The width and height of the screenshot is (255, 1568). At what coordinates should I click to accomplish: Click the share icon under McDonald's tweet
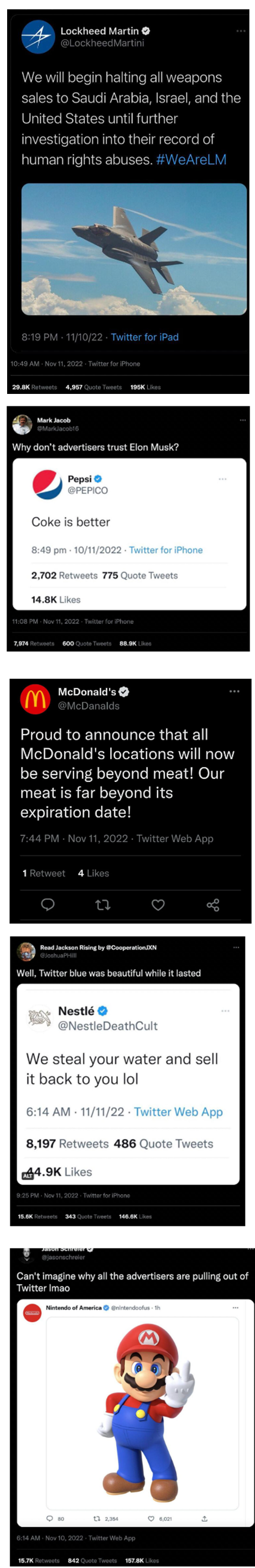tap(212, 905)
